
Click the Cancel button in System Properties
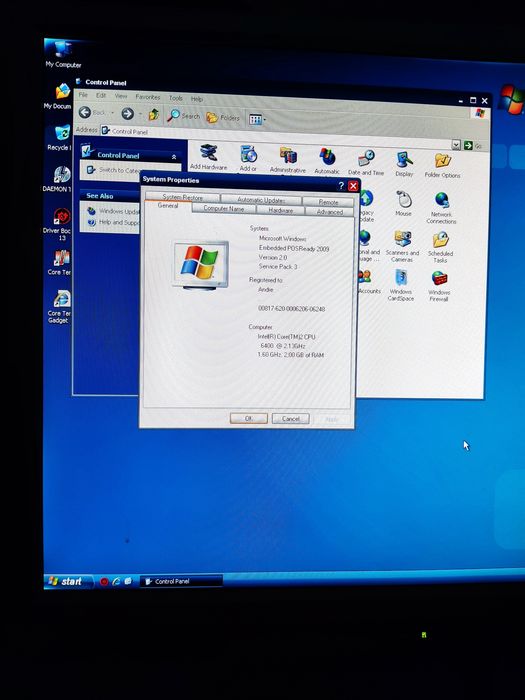[x=290, y=419]
